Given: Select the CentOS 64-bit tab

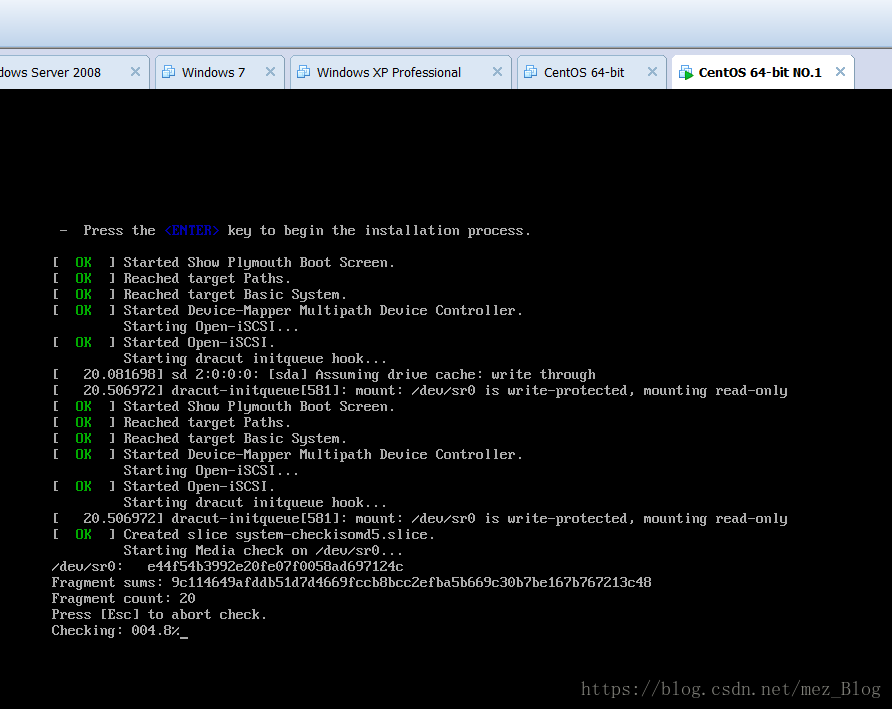Looking at the screenshot, I should click(x=584, y=72).
